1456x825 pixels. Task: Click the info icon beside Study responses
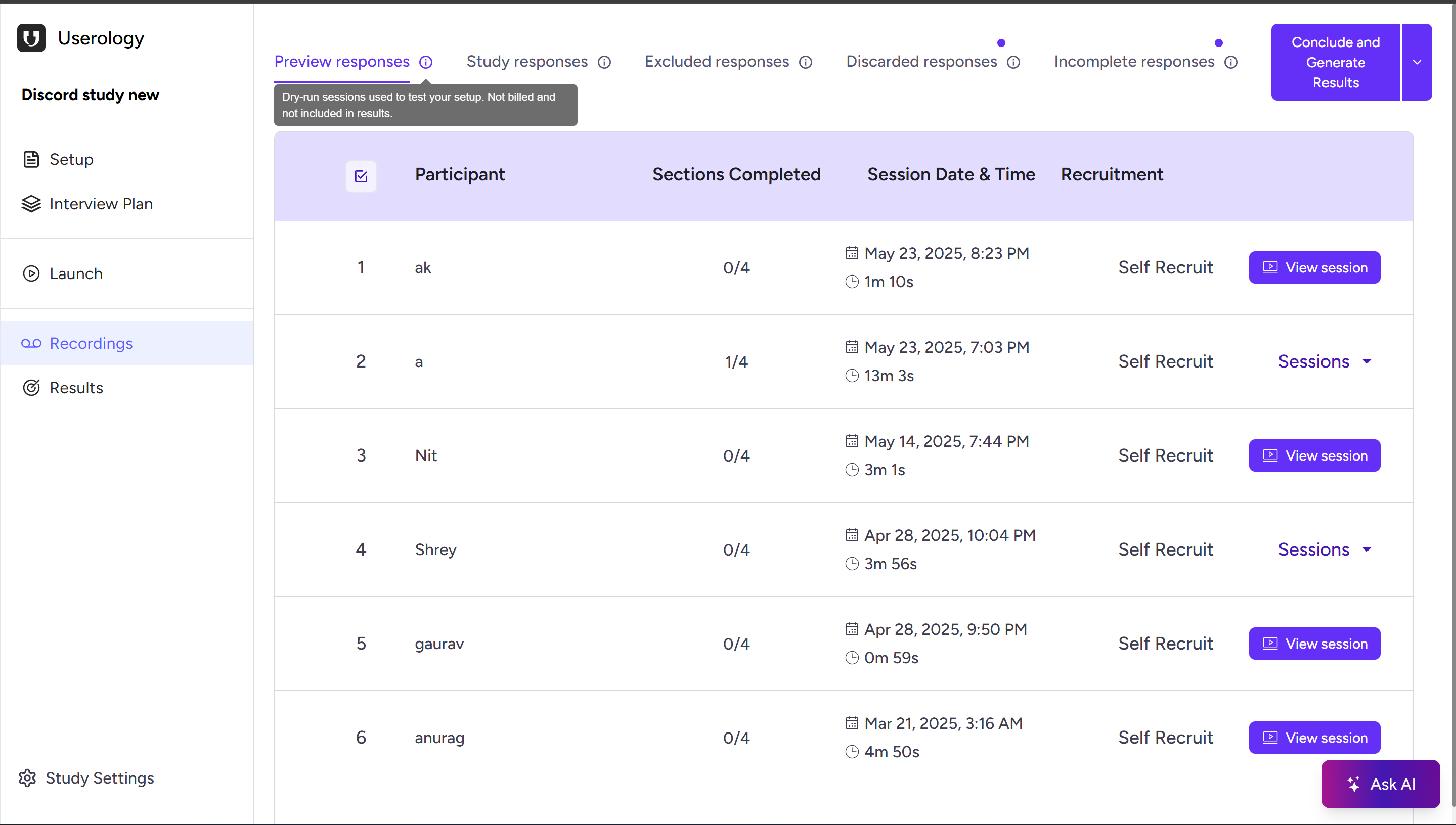click(x=604, y=62)
